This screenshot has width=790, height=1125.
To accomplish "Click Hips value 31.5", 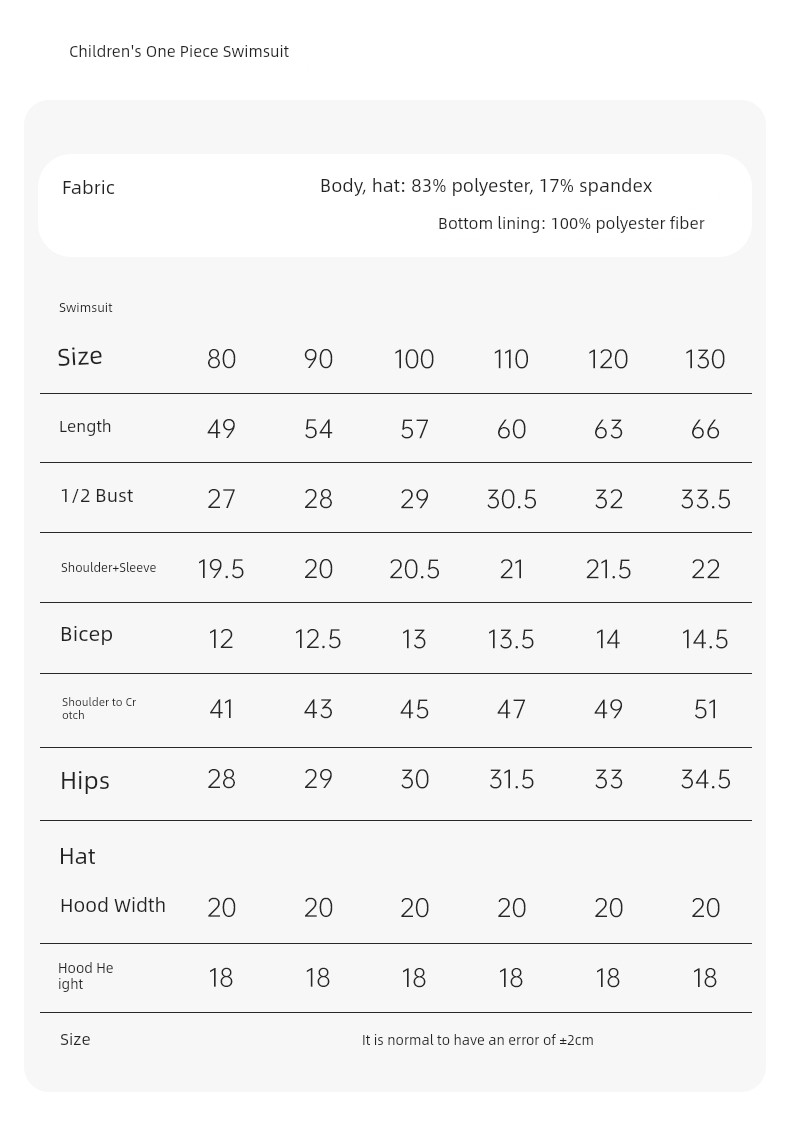I will click(511, 779).
